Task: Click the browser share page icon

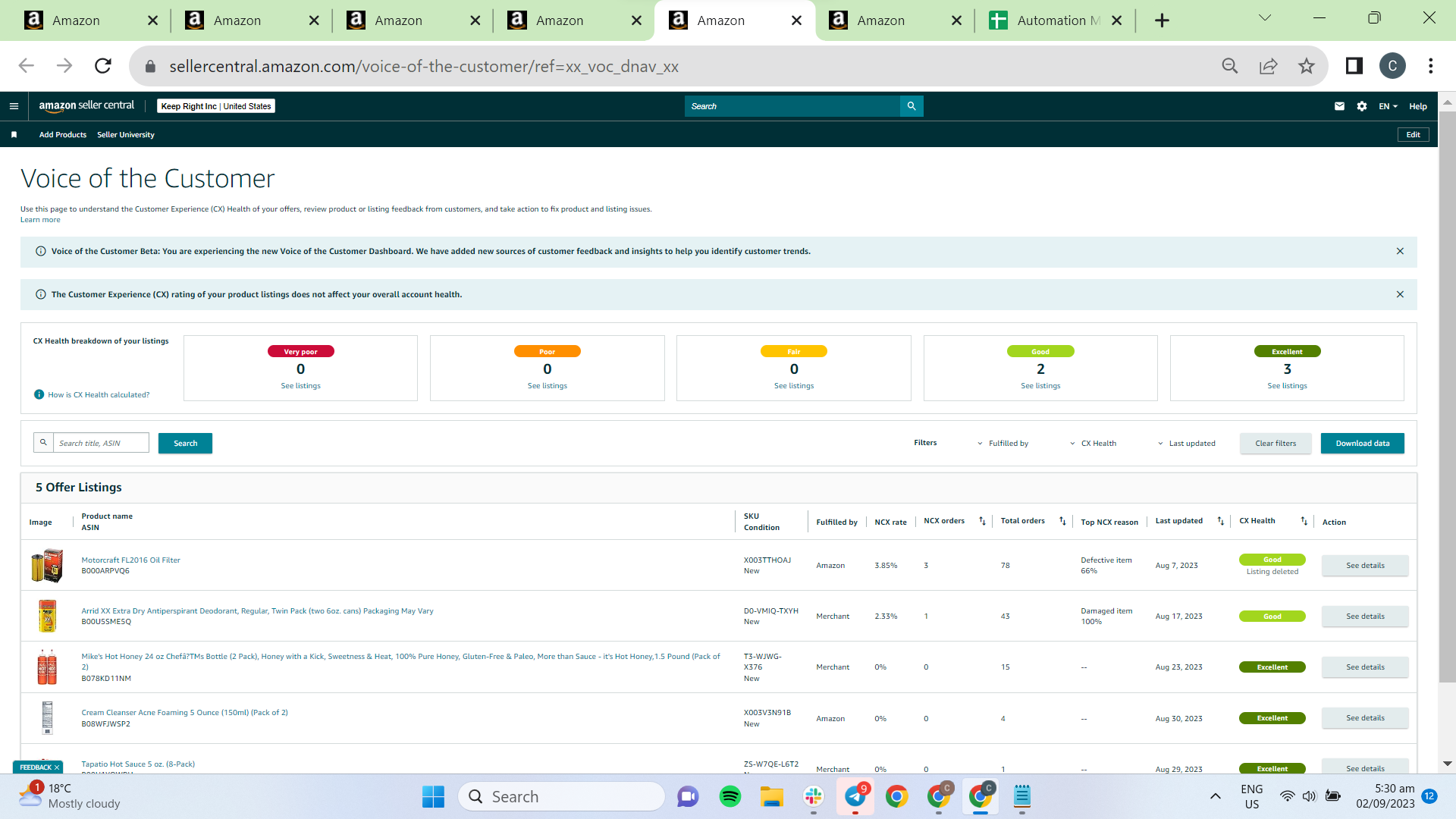Action: 1268,66
